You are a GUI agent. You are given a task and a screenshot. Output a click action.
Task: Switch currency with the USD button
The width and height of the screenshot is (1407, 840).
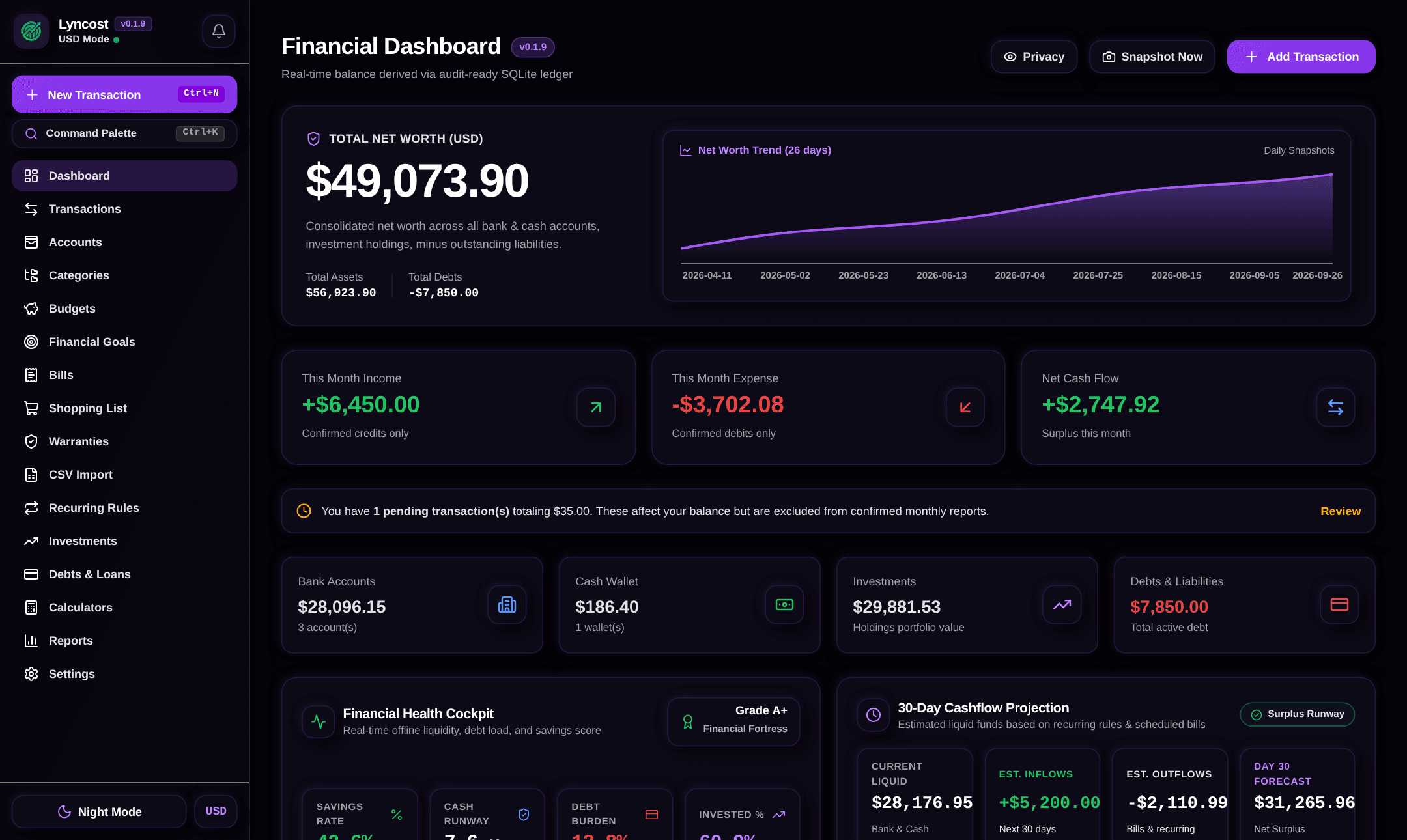(216, 811)
